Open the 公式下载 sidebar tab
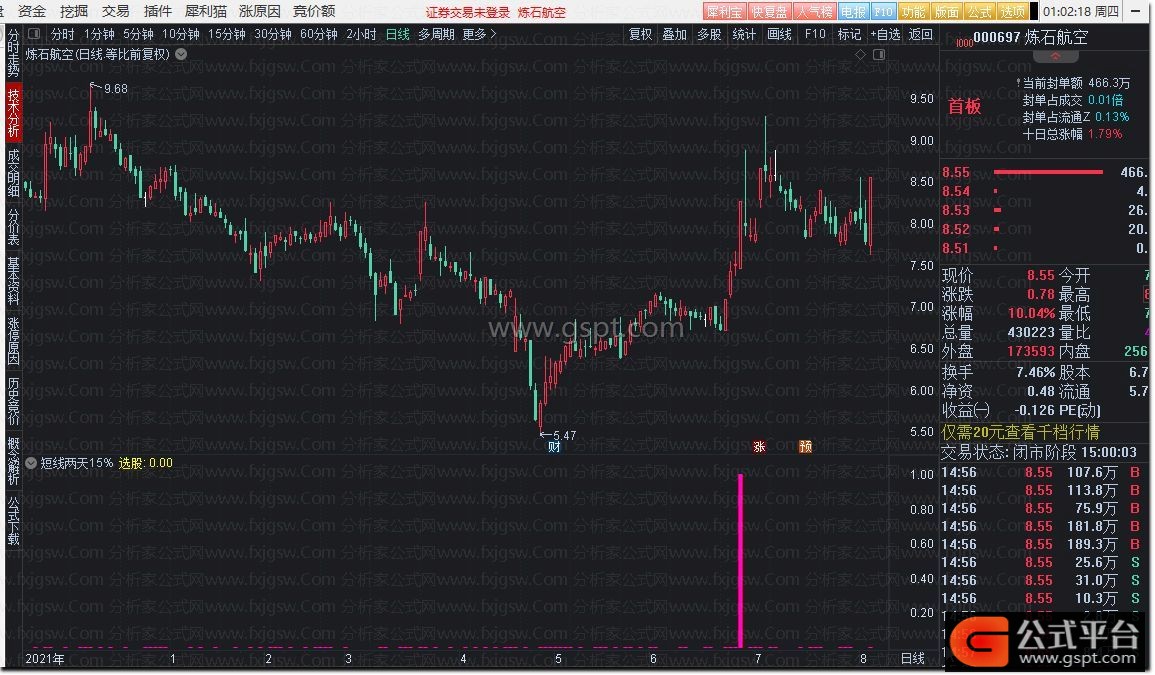1155x675 pixels. 13,520
